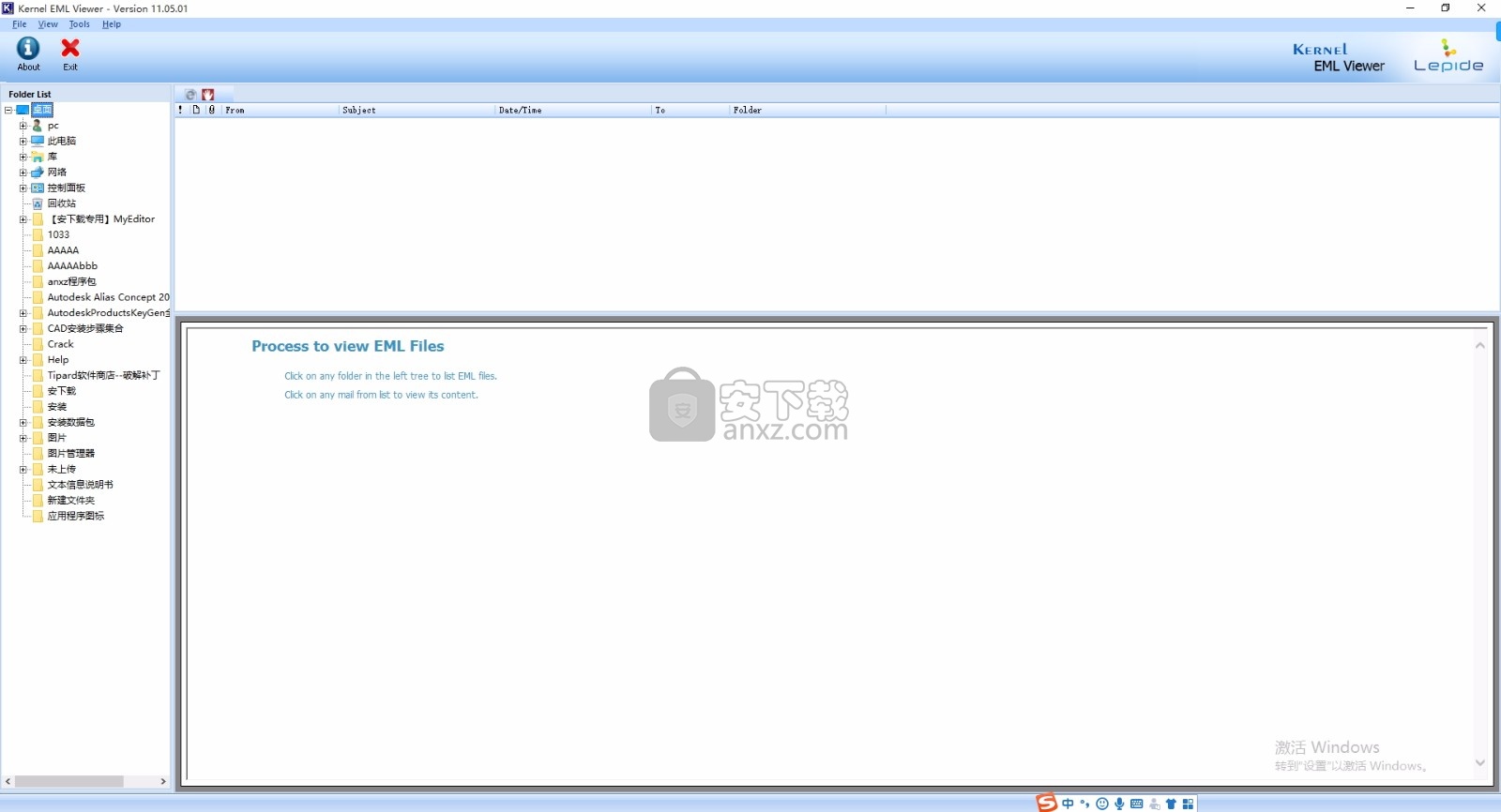Sort by the importance exclamation column

coord(180,110)
